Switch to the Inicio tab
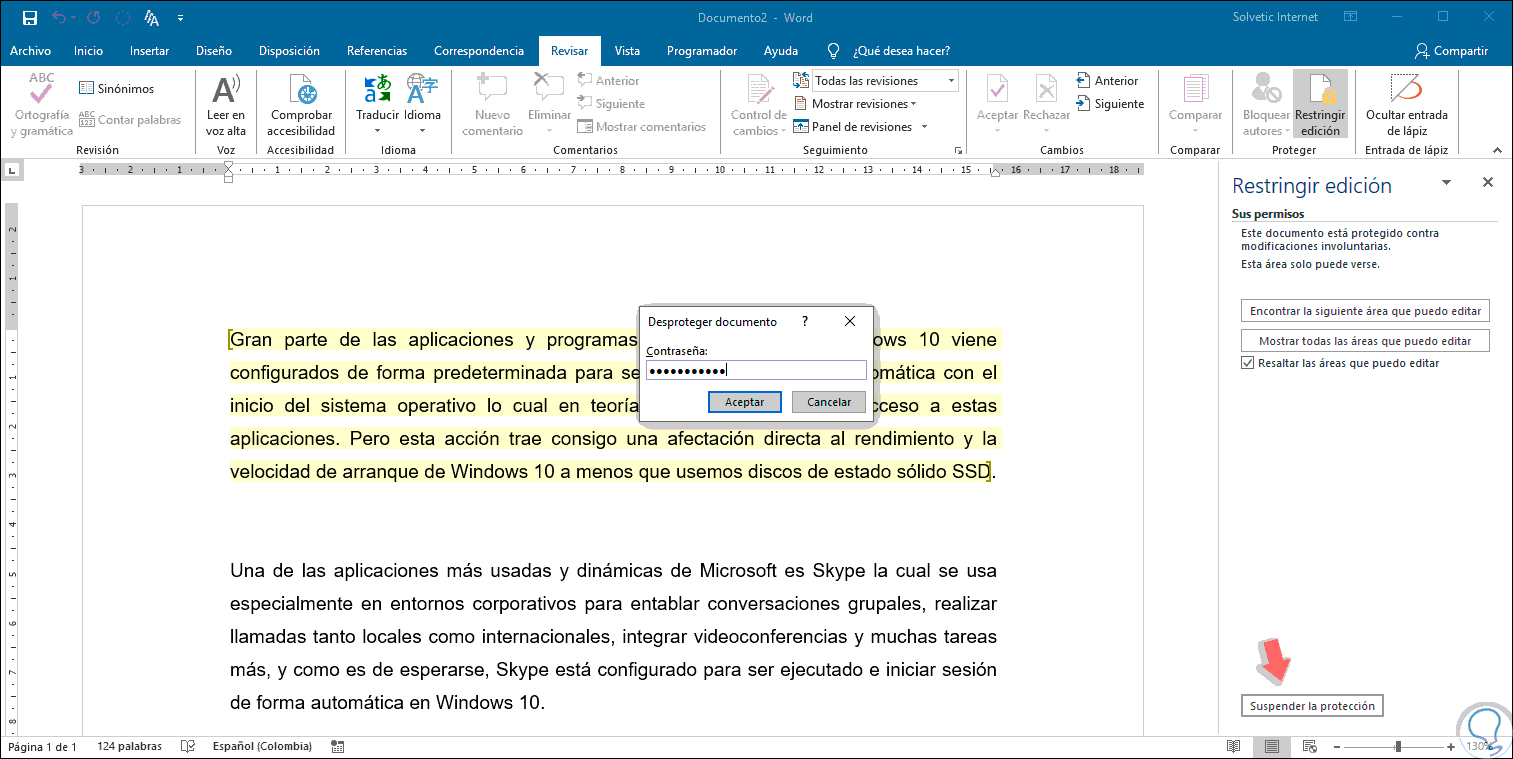 tap(88, 51)
